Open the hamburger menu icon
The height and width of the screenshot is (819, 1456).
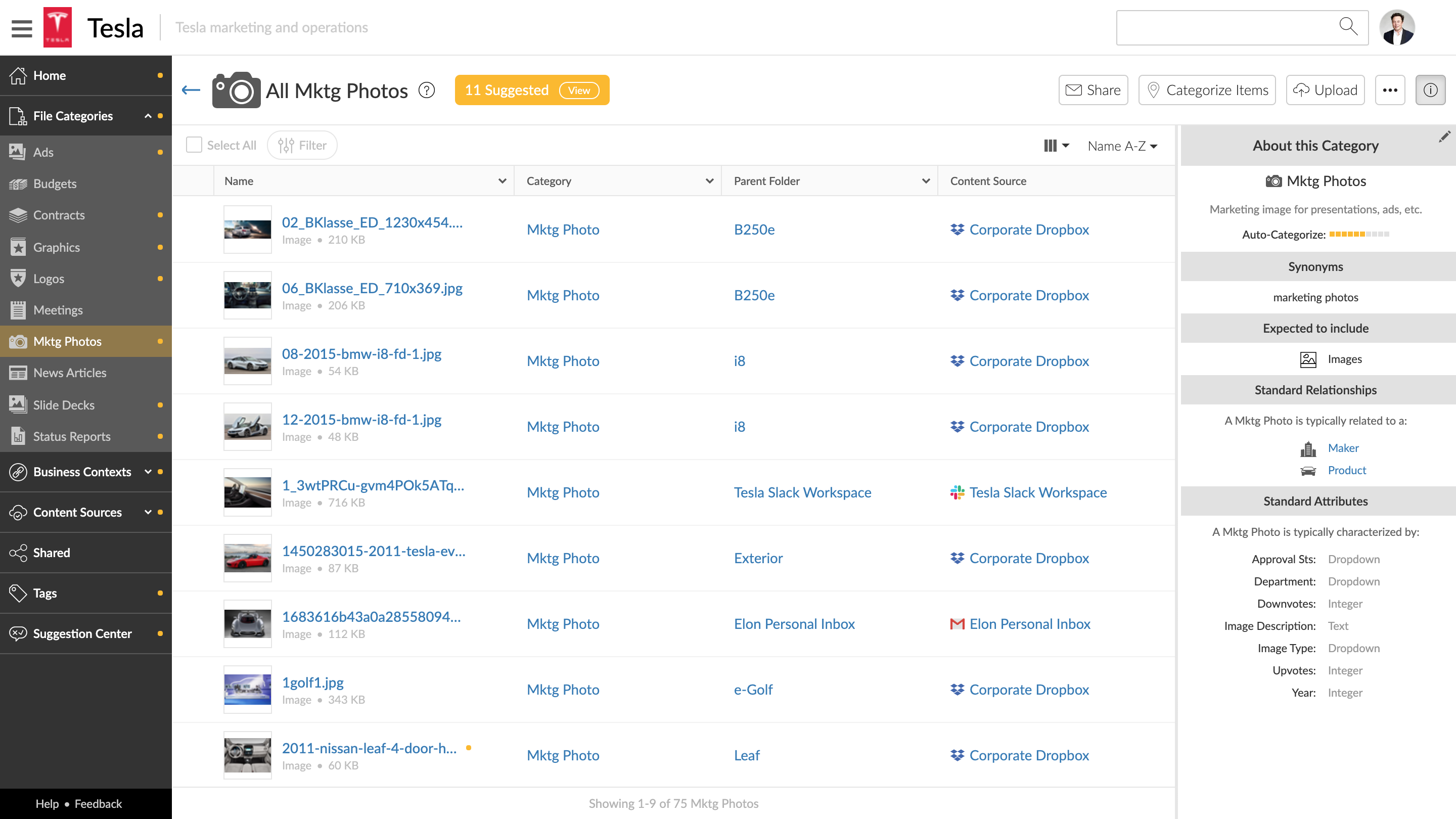21,28
